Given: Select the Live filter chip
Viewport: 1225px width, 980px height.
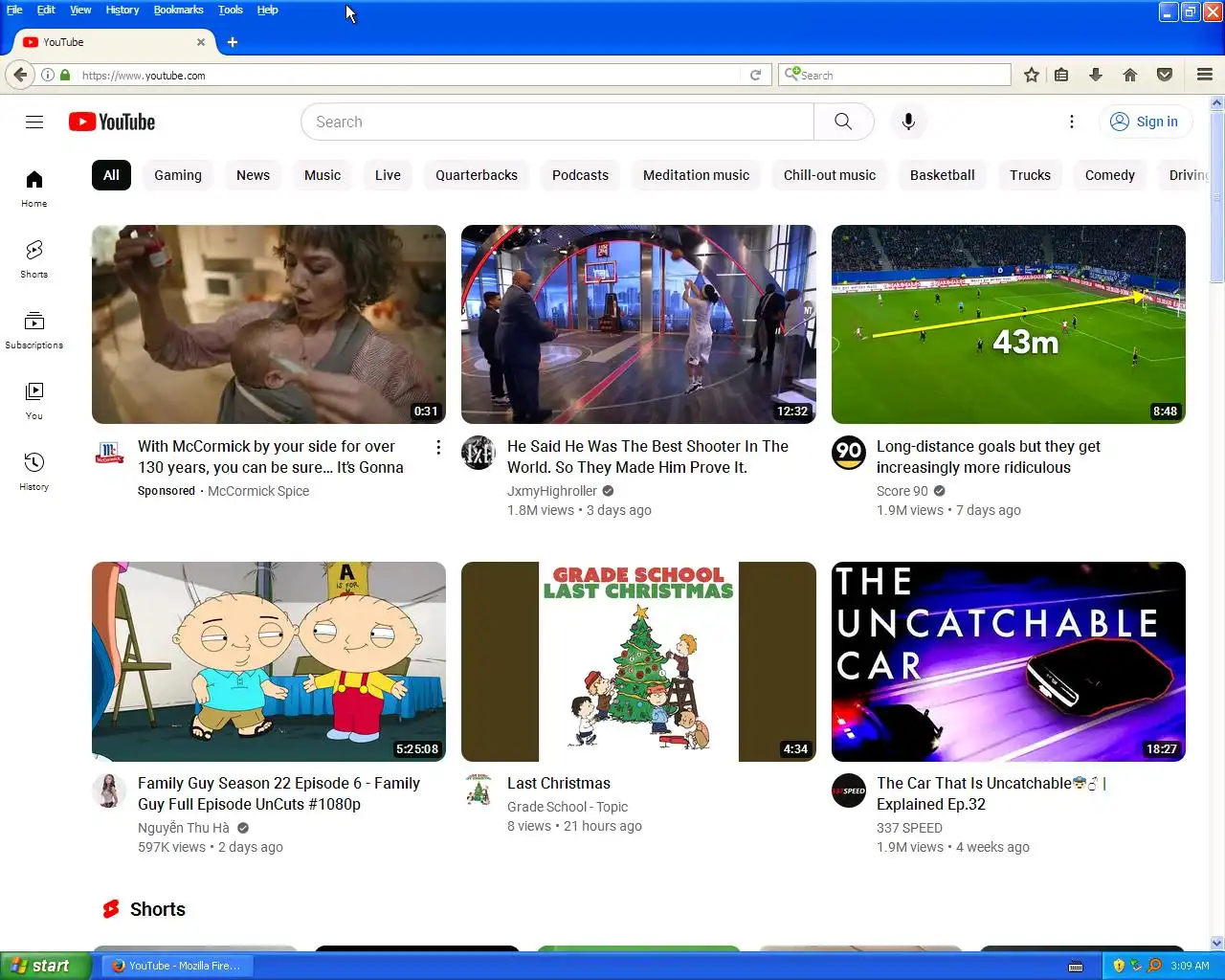Looking at the screenshot, I should (x=388, y=175).
